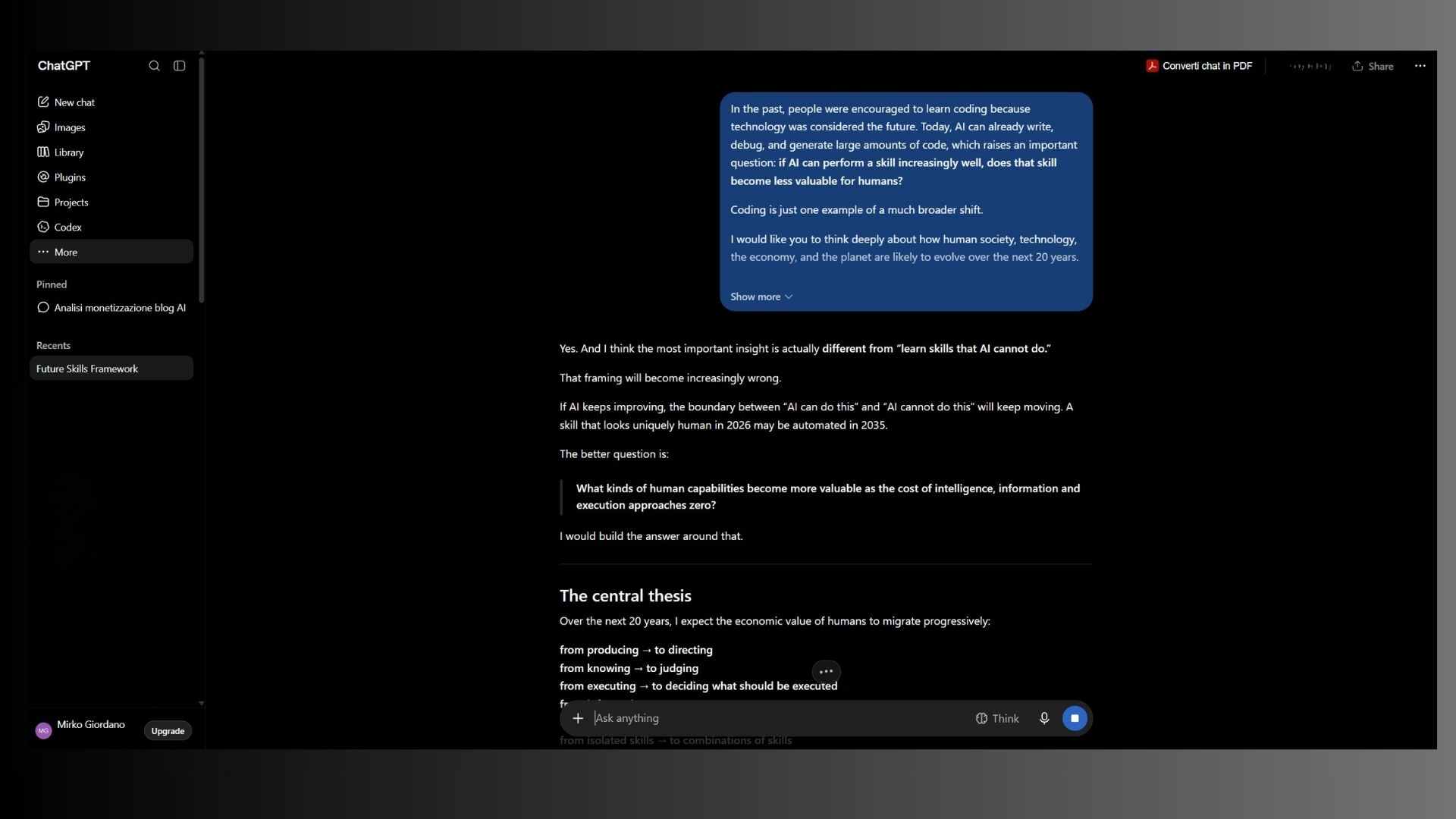This screenshot has height=819, width=1456.
Task: Click the sidebar scroll down arrow
Action: click(x=202, y=704)
